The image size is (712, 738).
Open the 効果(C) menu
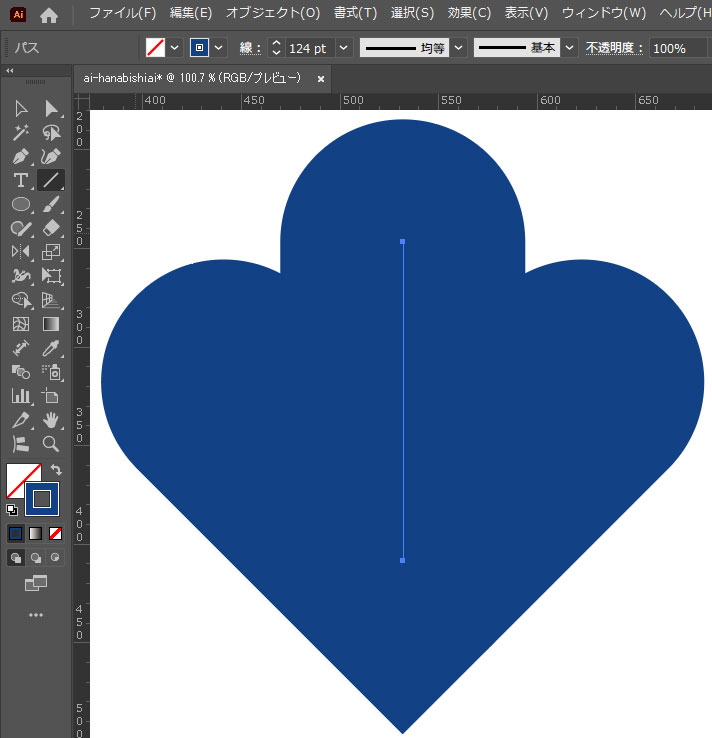pos(469,13)
